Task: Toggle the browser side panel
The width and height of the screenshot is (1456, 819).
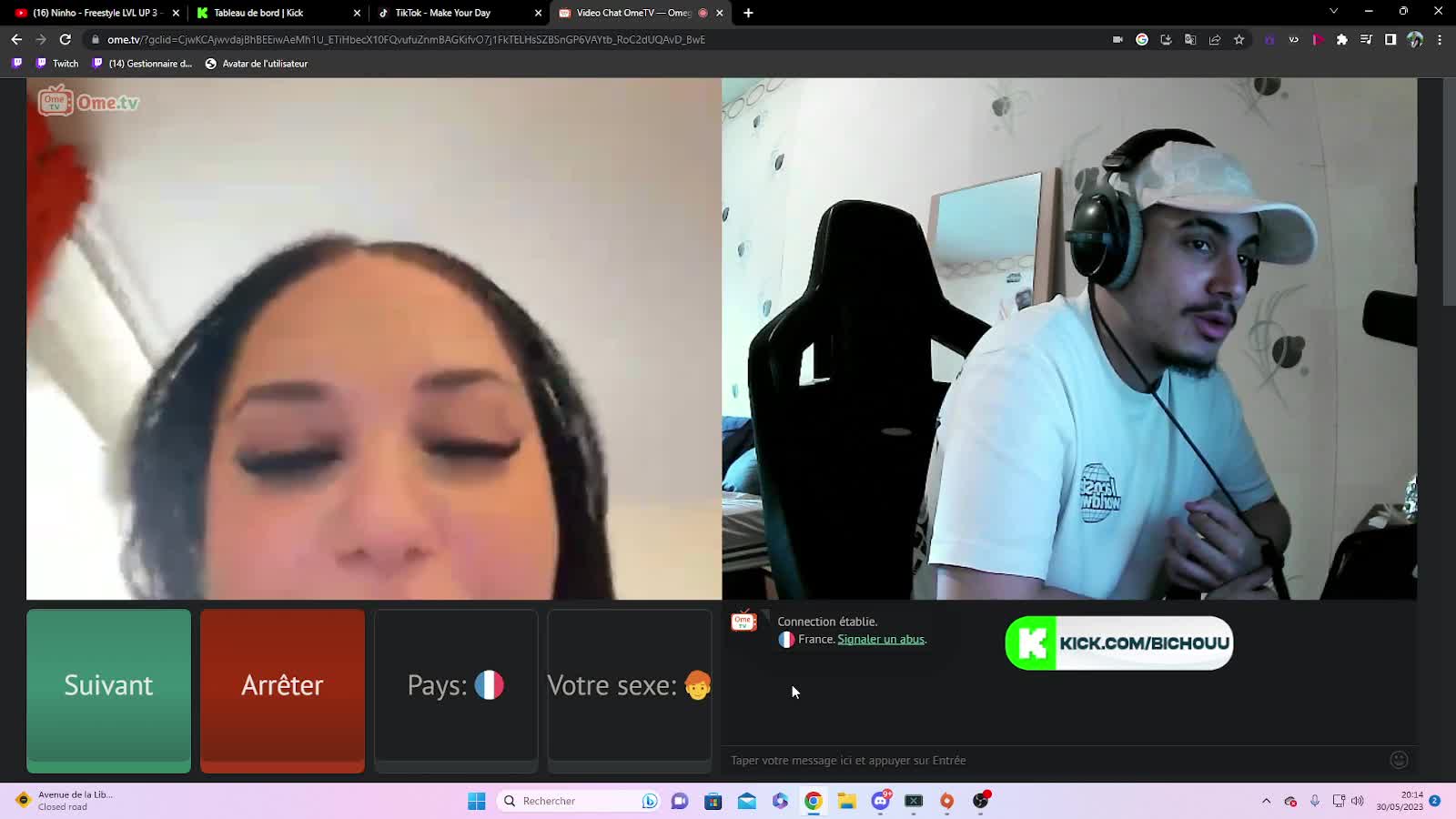Action: [1390, 40]
